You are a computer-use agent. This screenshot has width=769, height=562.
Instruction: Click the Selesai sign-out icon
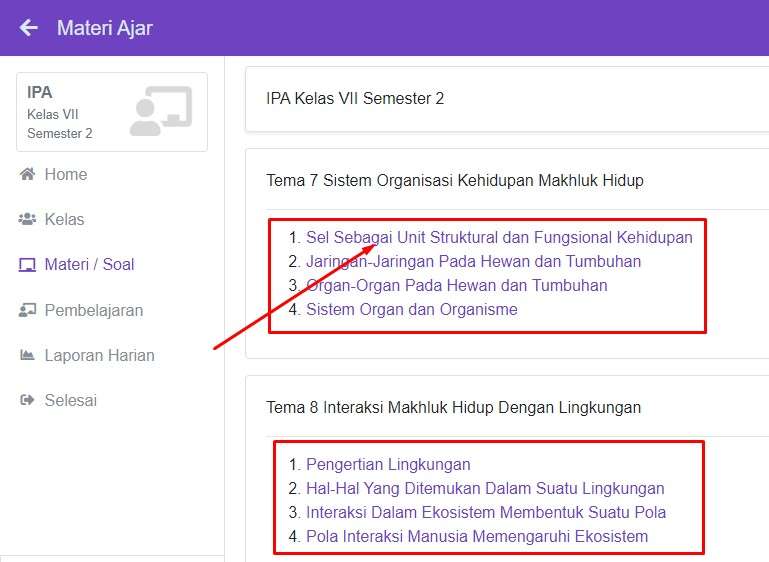pyautogui.click(x=27, y=401)
